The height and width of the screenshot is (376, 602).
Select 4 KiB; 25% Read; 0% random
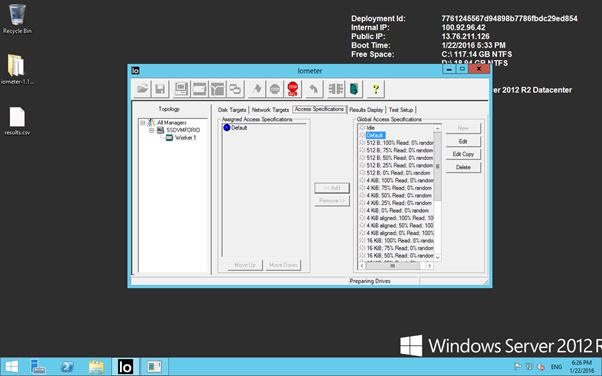click(x=399, y=203)
